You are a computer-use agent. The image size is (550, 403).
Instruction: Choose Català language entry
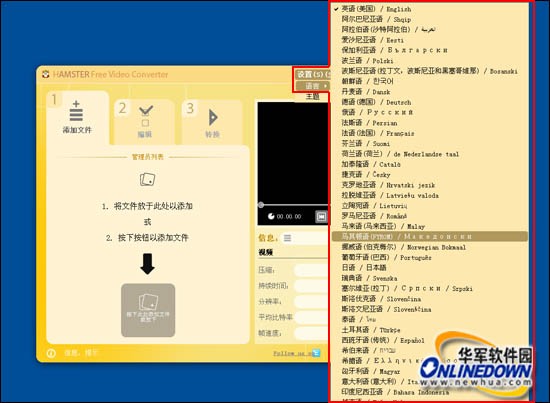pos(430,164)
